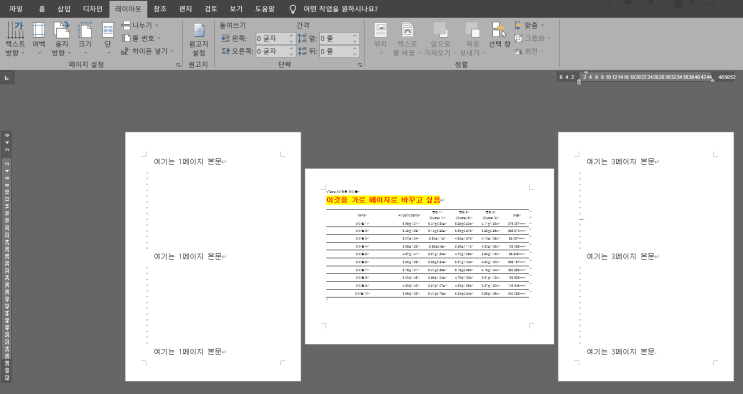Open 텍스트 줄 바꿈 (wrap text)
The image size is (743, 394).
pos(407,39)
